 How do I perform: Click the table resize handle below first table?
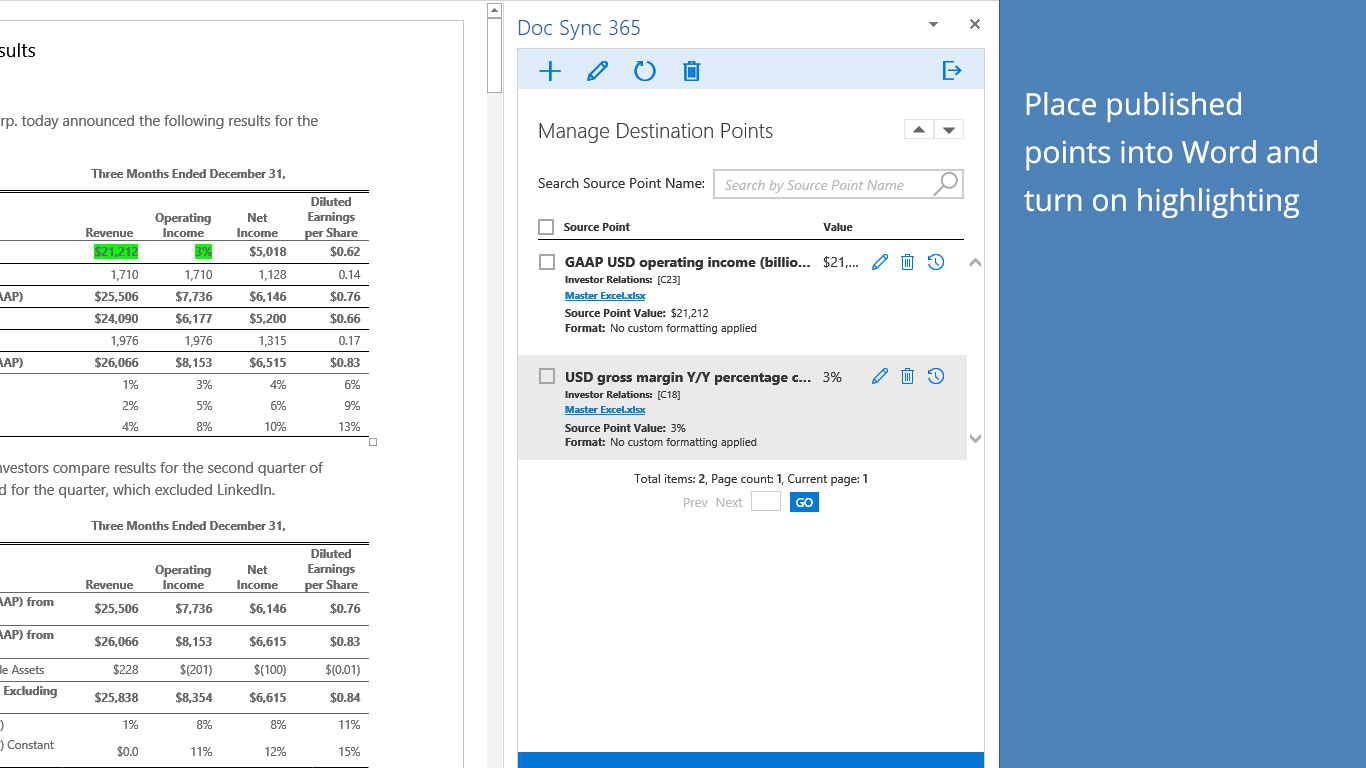tap(373, 442)
